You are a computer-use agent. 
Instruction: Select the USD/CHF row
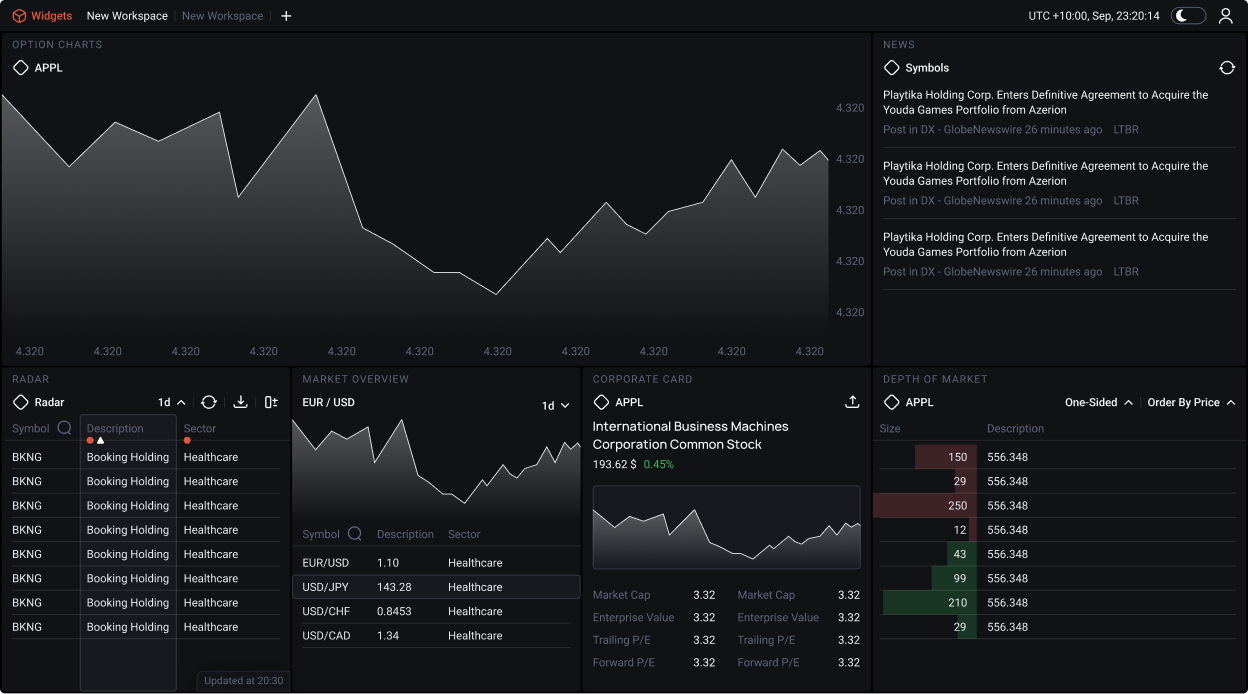[x=436, y=611]
